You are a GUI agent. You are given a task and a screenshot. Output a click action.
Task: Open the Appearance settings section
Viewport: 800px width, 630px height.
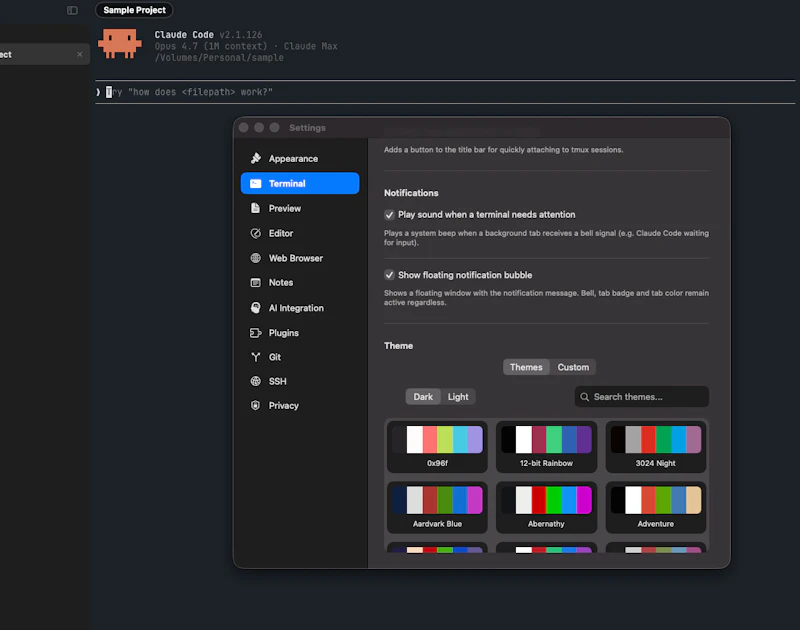tap(300, 159)
